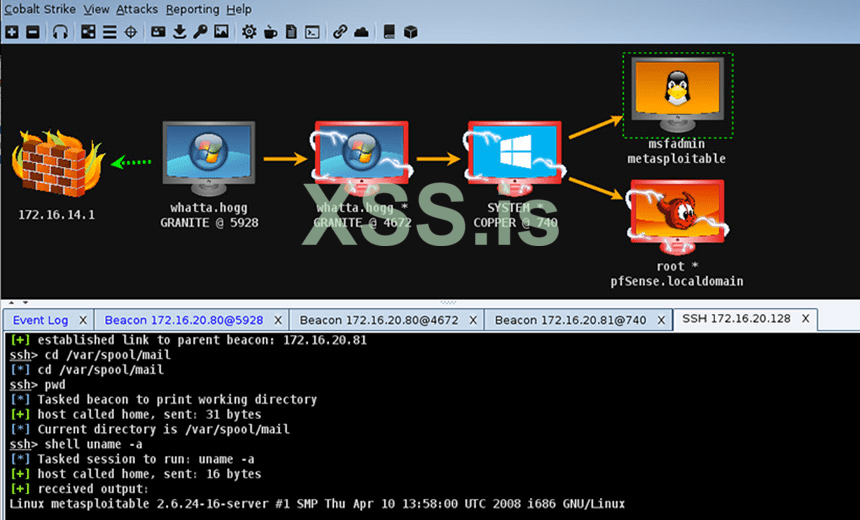The width and height of the screenshot is (860, 520).
Task: Click the chain link host file icon
Action: tap(340, 32)
